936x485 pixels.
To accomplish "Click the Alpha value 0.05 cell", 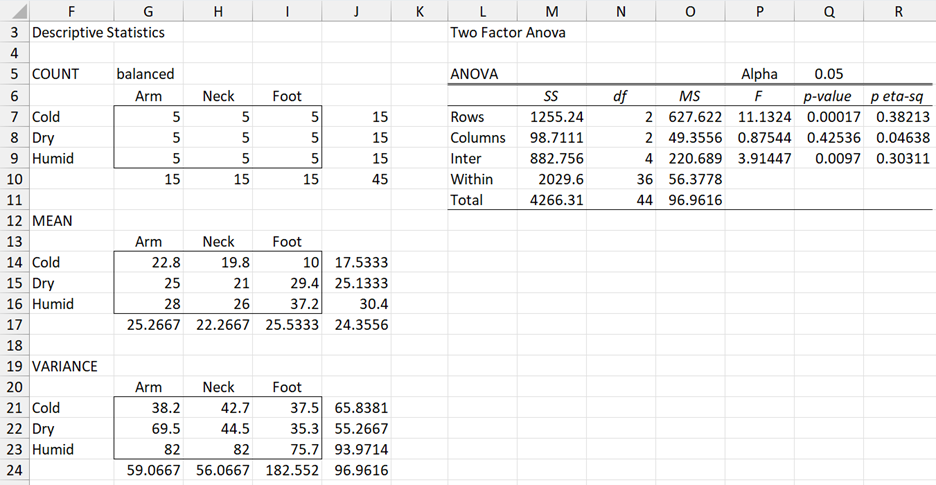I will point(829,74).
